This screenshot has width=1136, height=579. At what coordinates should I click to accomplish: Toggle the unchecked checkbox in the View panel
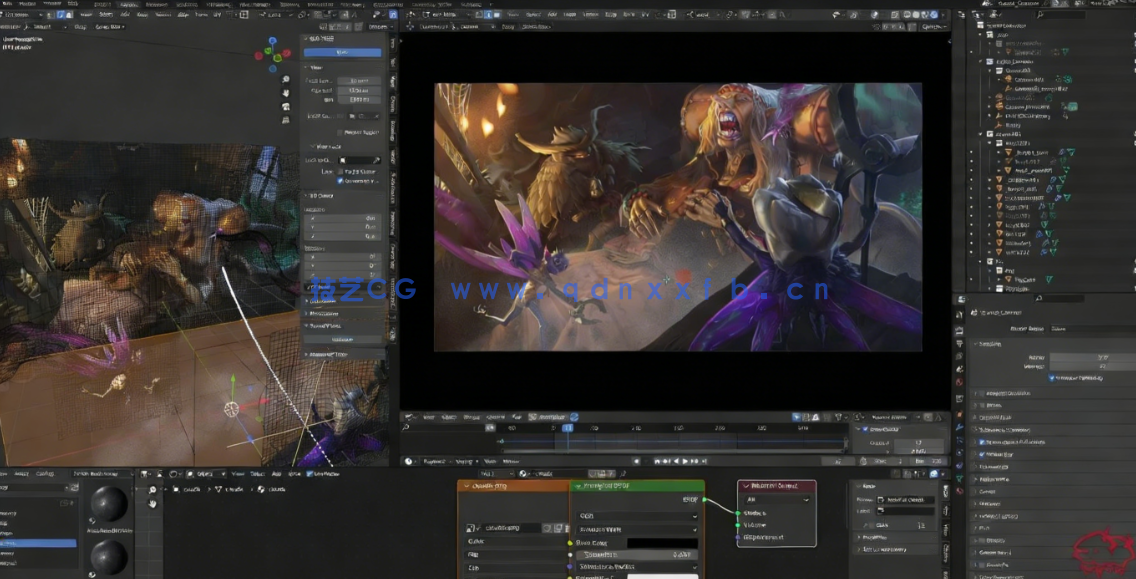coord(339,132)
